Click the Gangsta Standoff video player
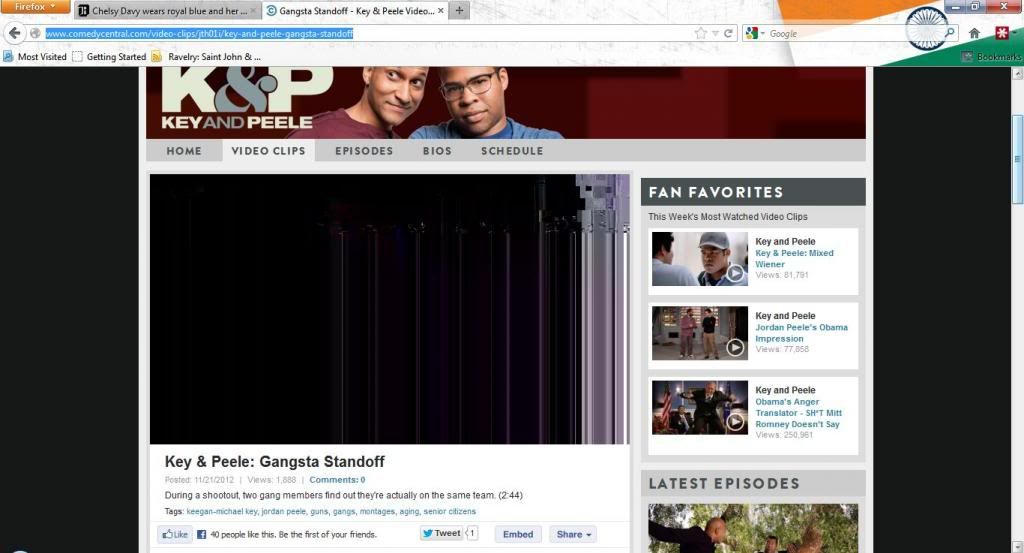This screenshot has width=1024, height=553. (389, 309)
